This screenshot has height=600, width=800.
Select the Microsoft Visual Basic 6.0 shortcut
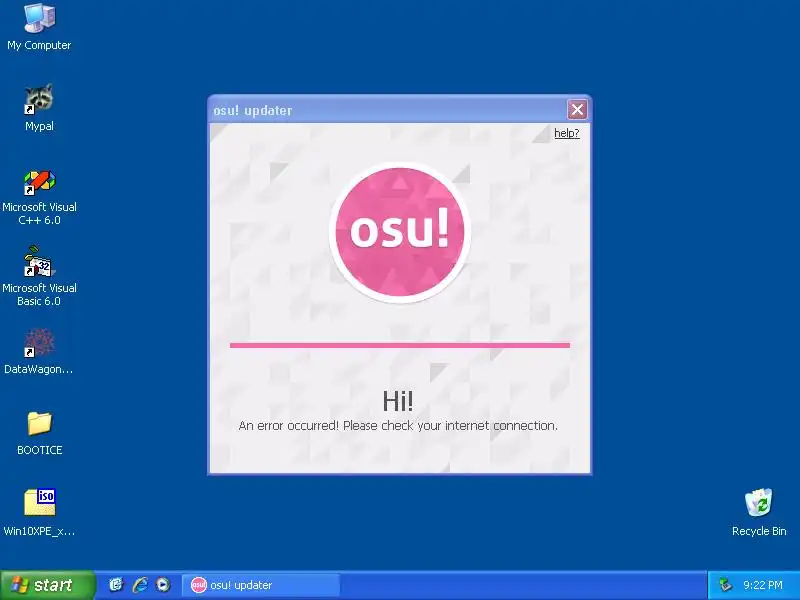[x=39, y=277]
